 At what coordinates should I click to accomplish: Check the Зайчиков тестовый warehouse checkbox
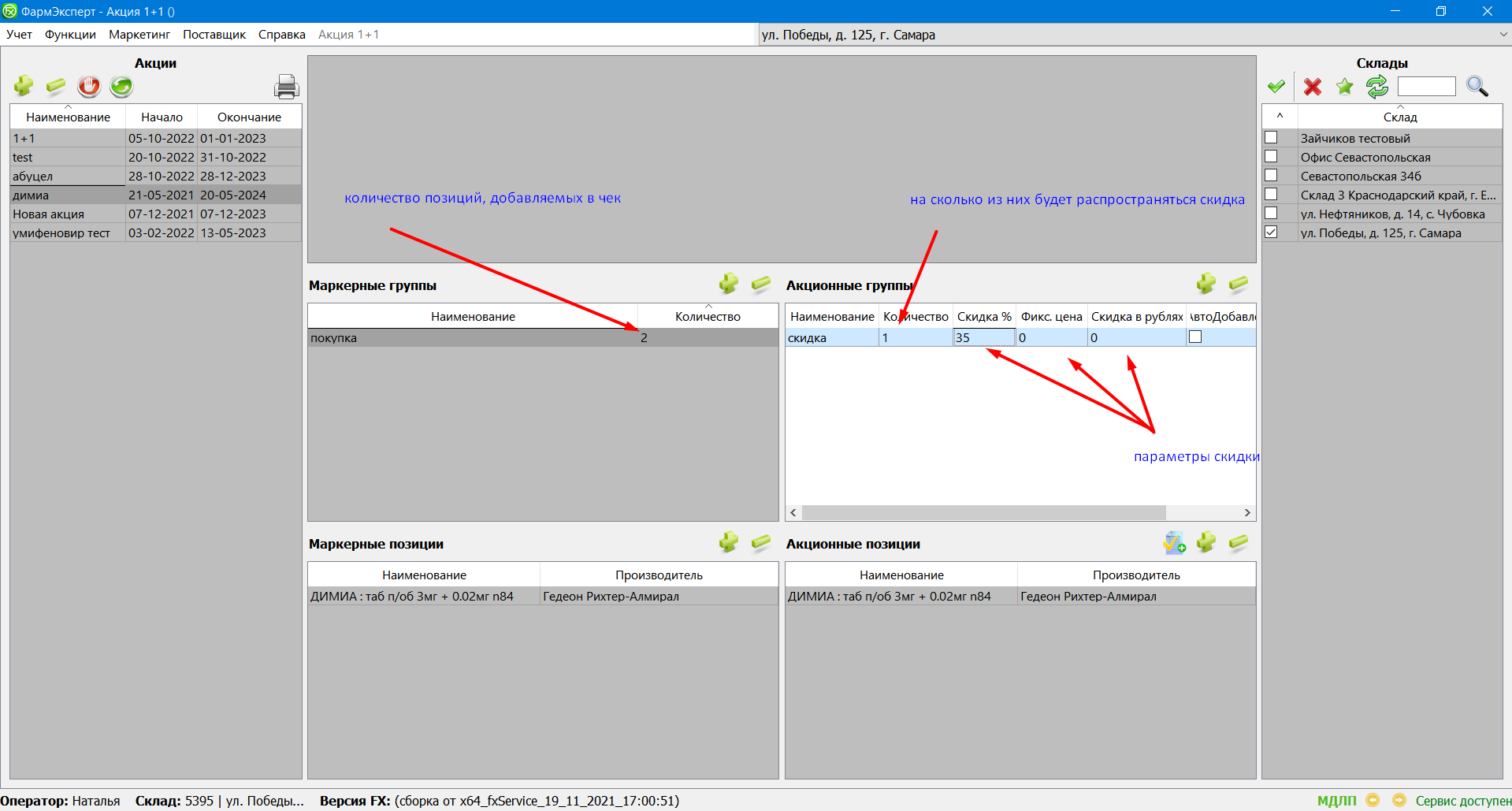[1271, 138]
